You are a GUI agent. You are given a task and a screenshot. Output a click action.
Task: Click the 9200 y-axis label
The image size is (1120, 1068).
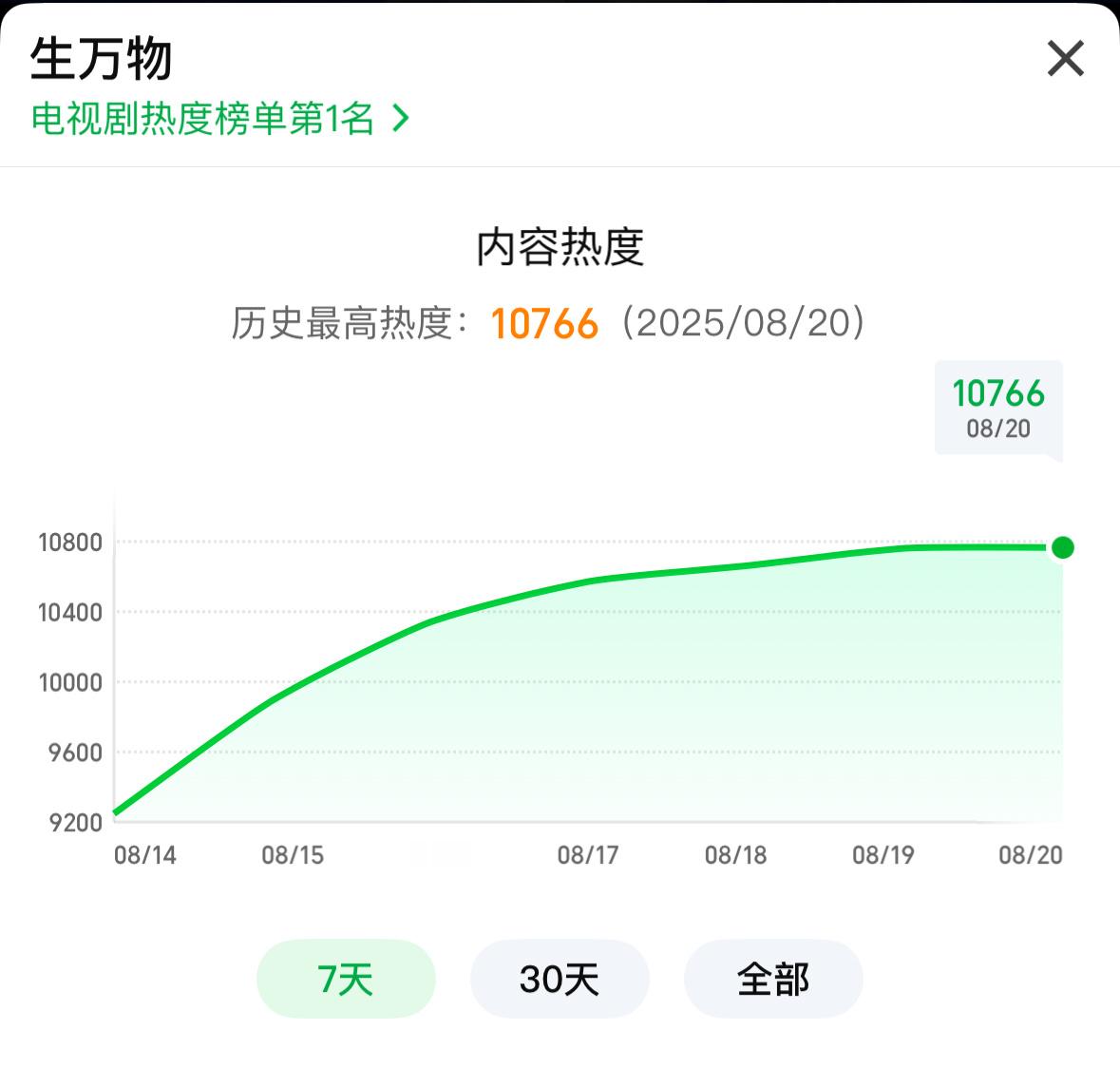(x=75, y=823)
